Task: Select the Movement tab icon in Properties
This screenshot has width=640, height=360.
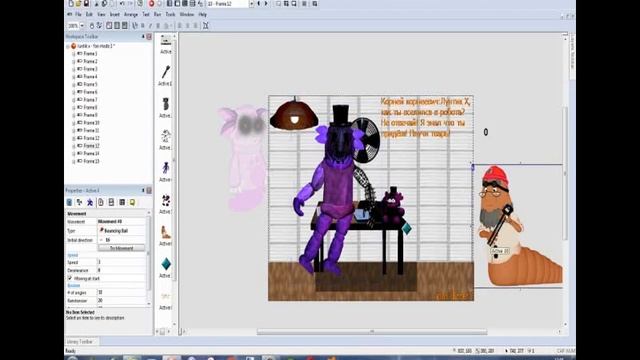Action: [x=90, y=202]
